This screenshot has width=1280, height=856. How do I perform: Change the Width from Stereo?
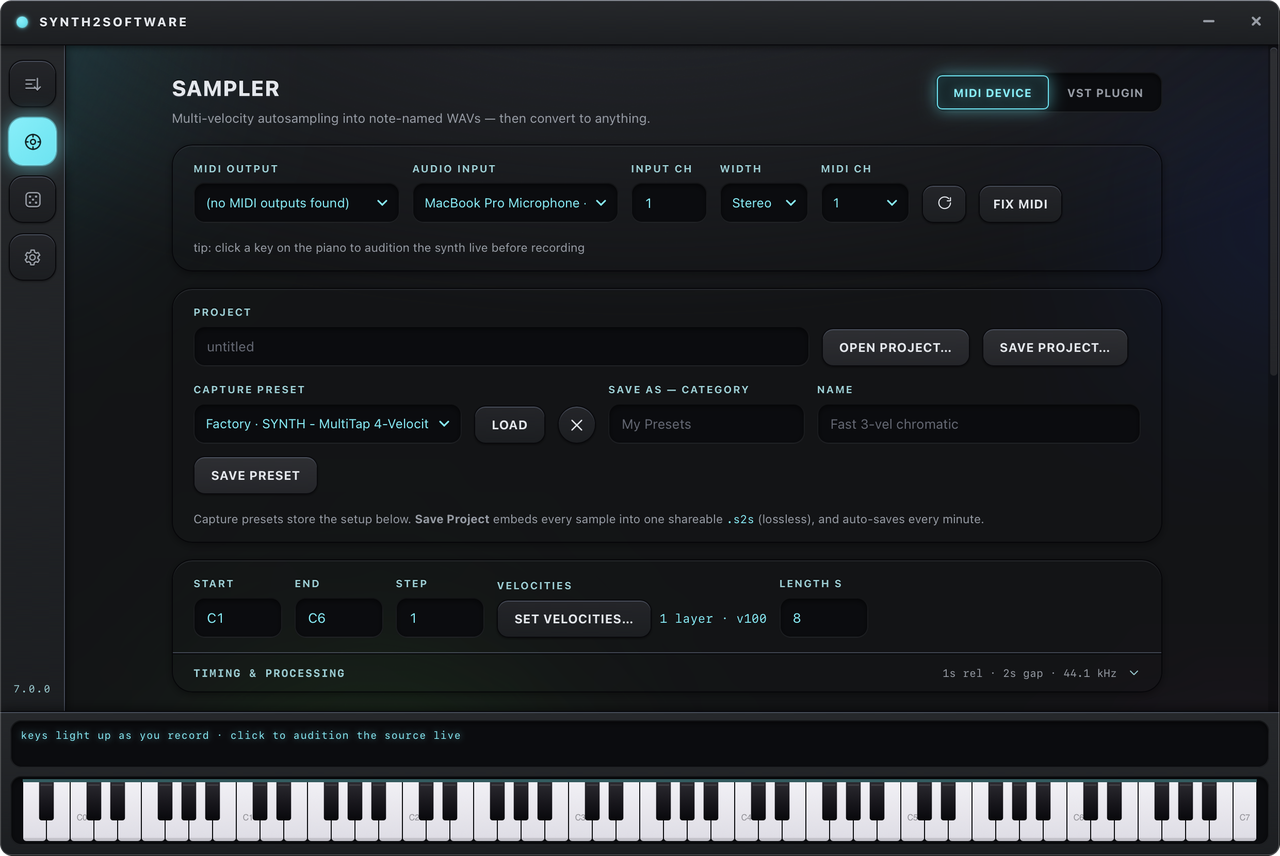tap(763, 203)
